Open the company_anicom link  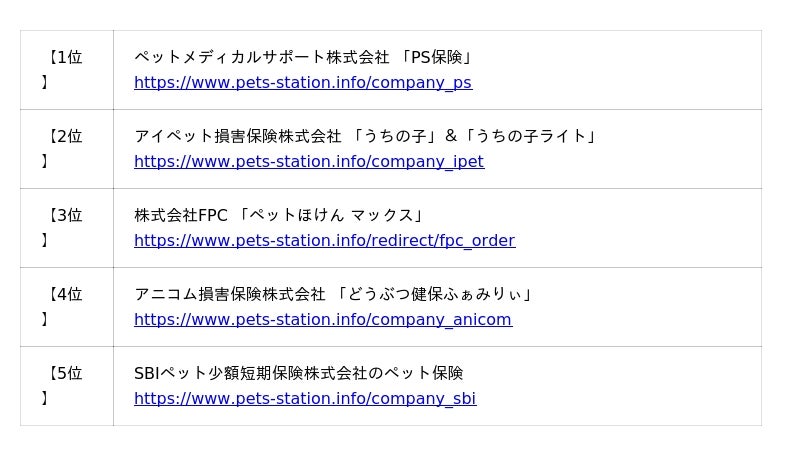point(322,320)
